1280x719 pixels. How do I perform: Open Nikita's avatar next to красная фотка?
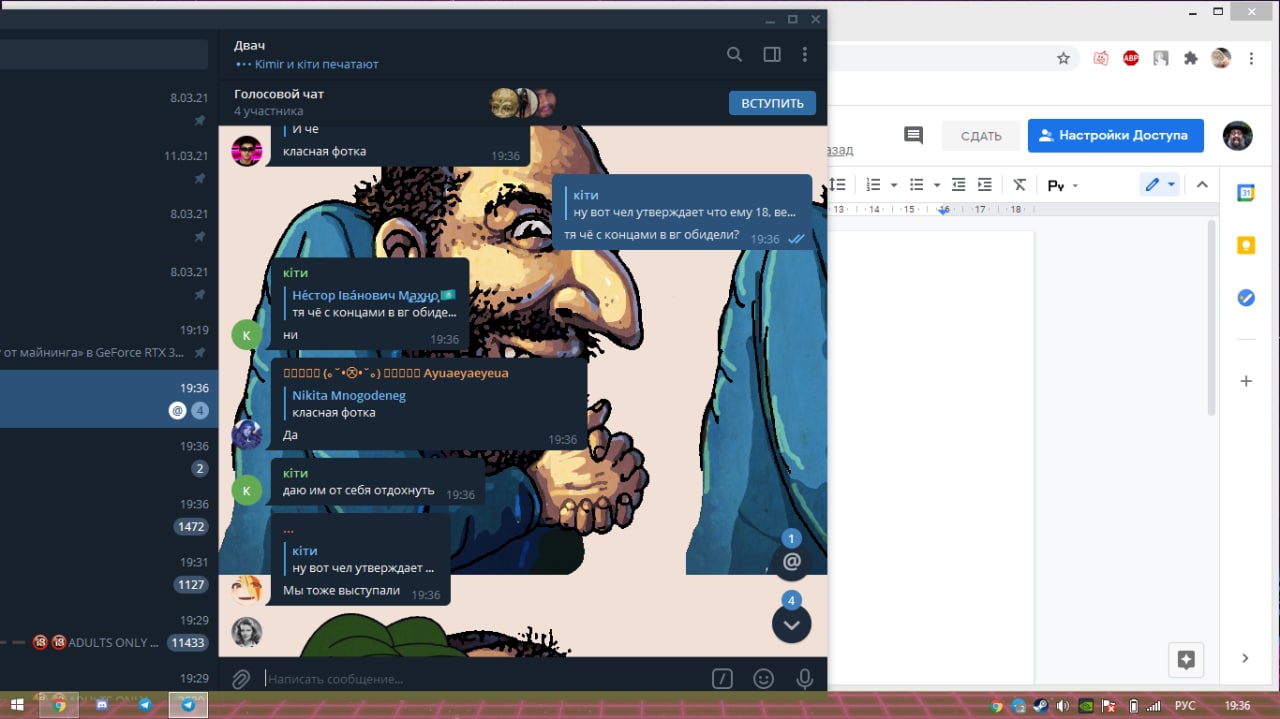tap(246, 151)
